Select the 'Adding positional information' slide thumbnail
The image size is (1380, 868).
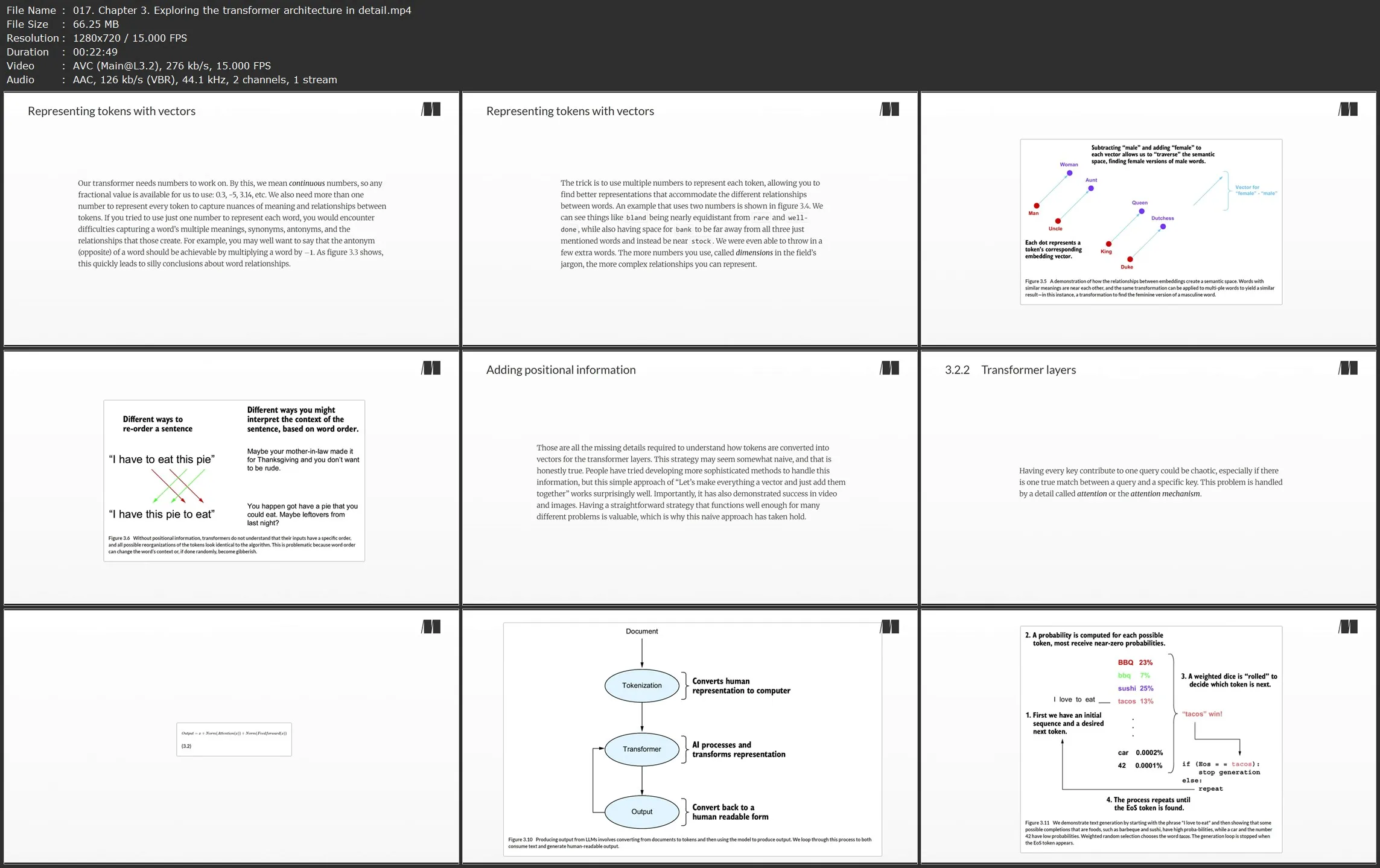(x=690, y=478)
